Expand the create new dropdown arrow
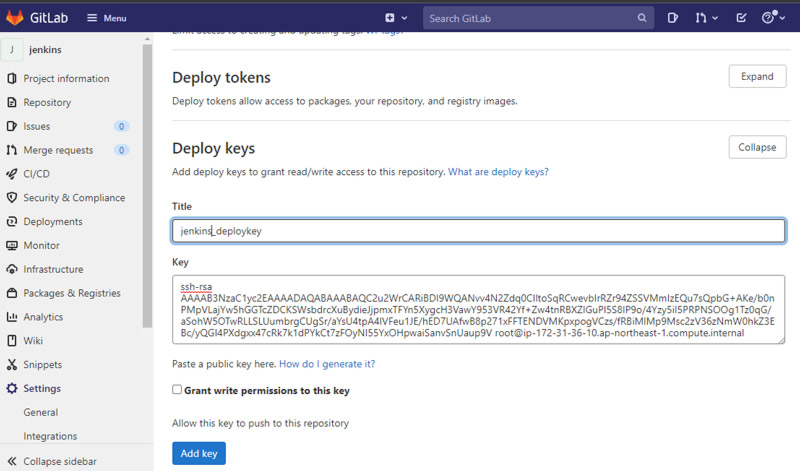The height and width of the screenshot is (471, 800). (404, 18)
